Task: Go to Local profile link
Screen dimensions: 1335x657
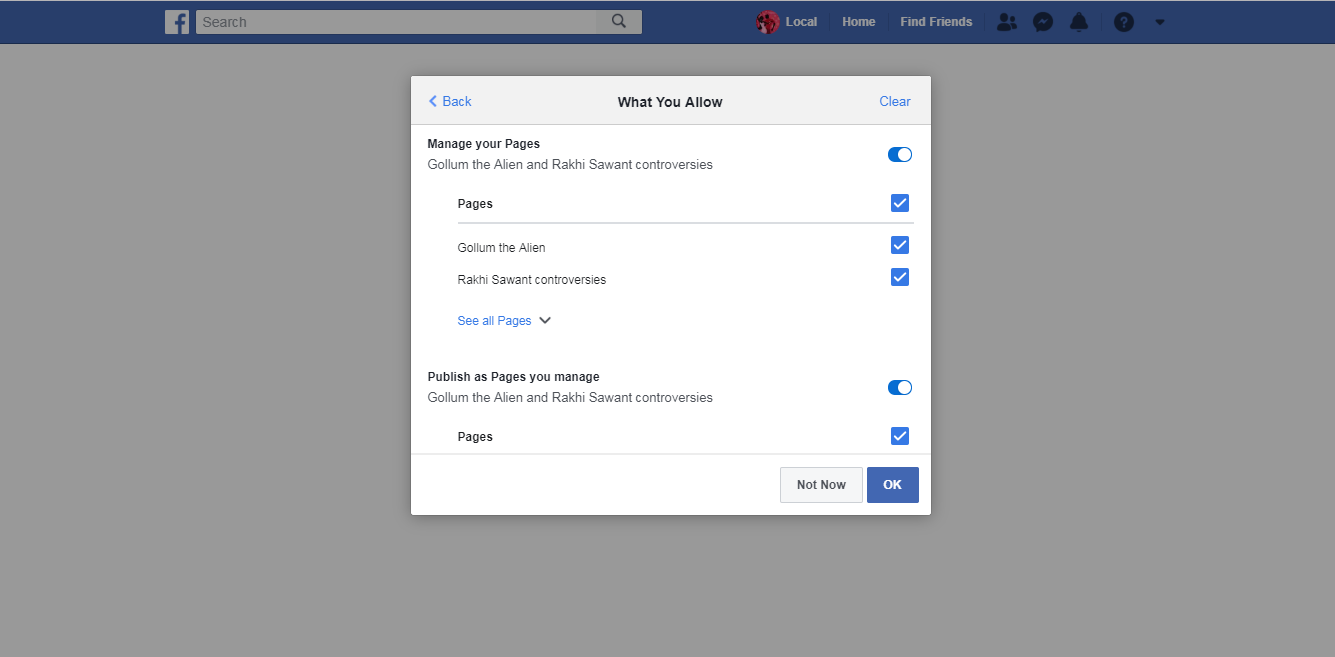Action: pos(801,22)
